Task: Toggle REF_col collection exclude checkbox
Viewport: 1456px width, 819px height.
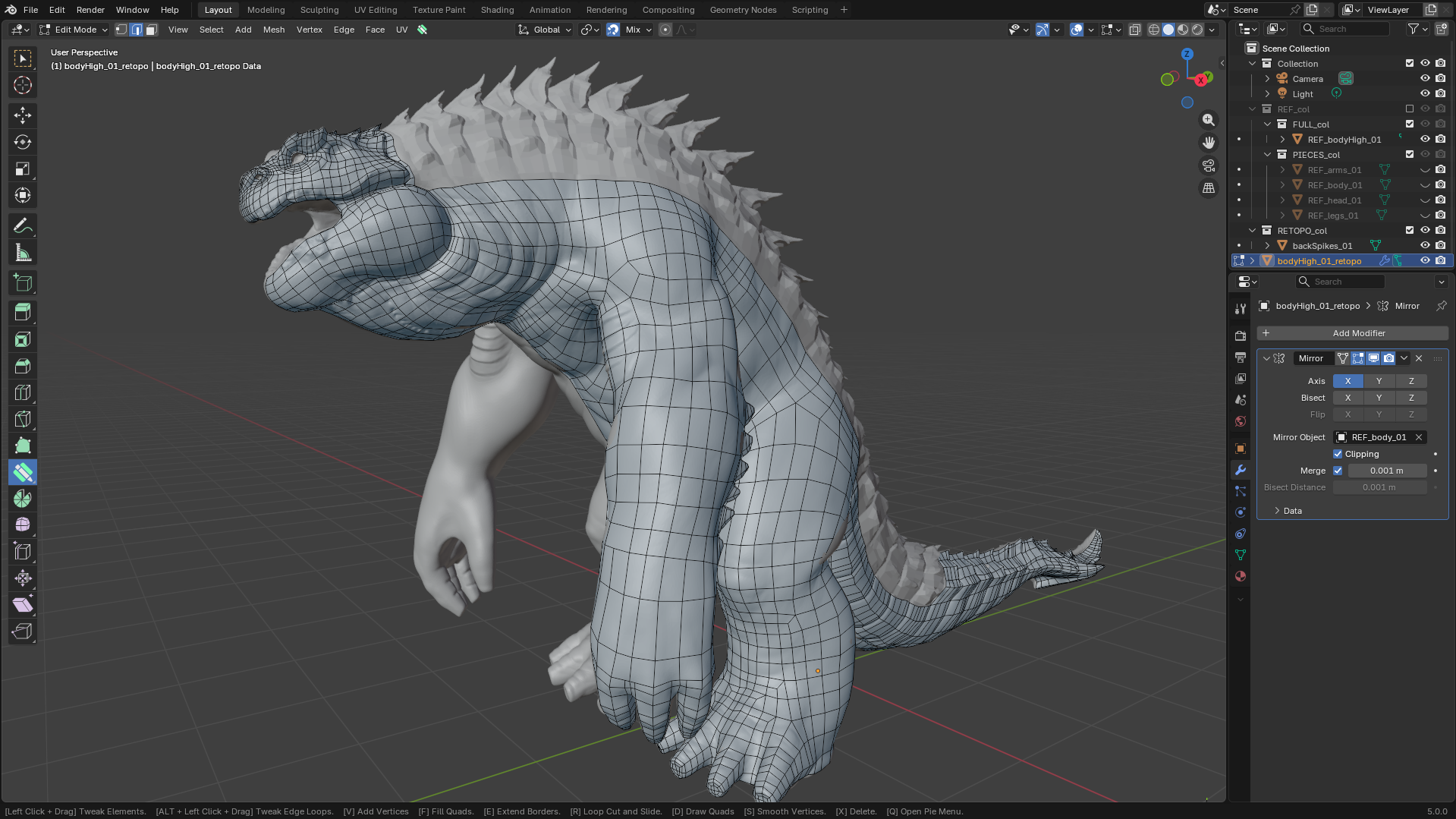Action: click(x=1410, y=109)
